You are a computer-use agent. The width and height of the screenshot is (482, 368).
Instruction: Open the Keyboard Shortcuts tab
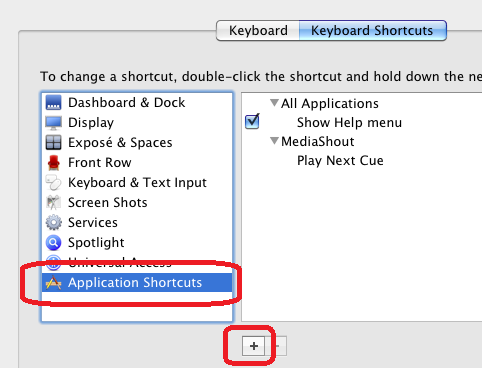pyautogui.click(x=373, y=31)
